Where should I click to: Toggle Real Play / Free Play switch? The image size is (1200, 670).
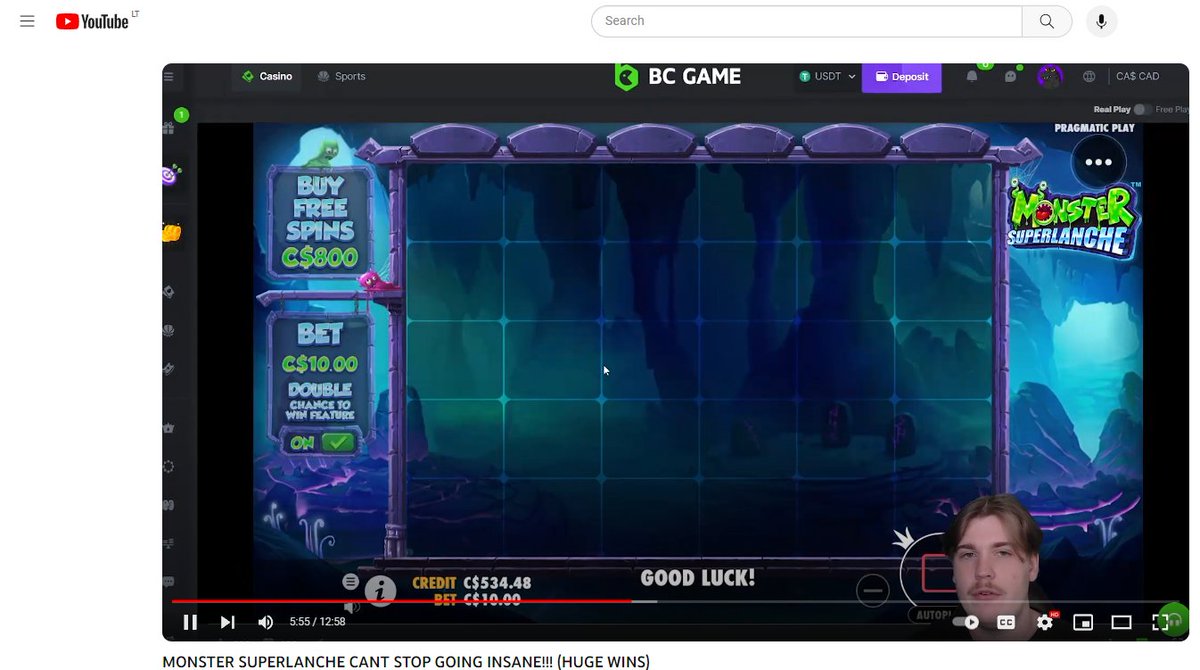click(1141, 109)
